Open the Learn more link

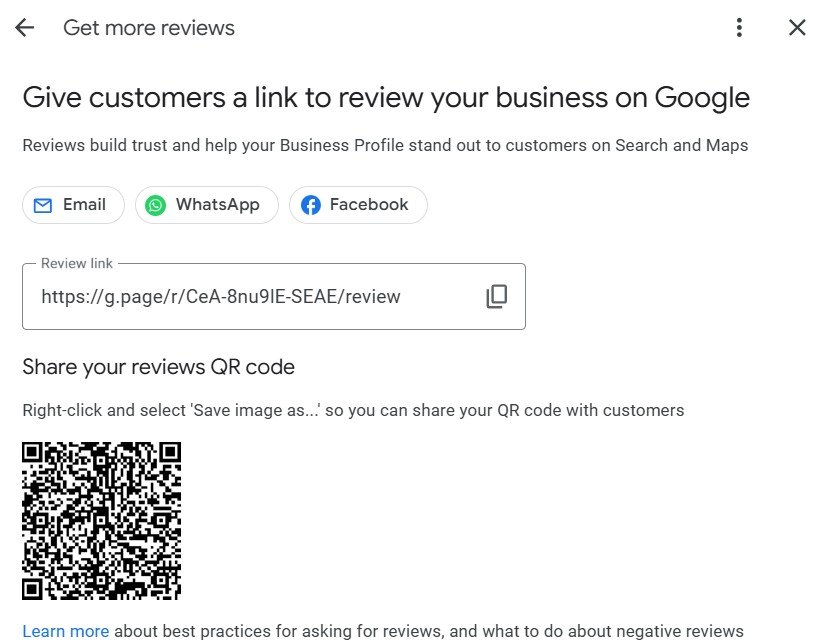[65, 631]
